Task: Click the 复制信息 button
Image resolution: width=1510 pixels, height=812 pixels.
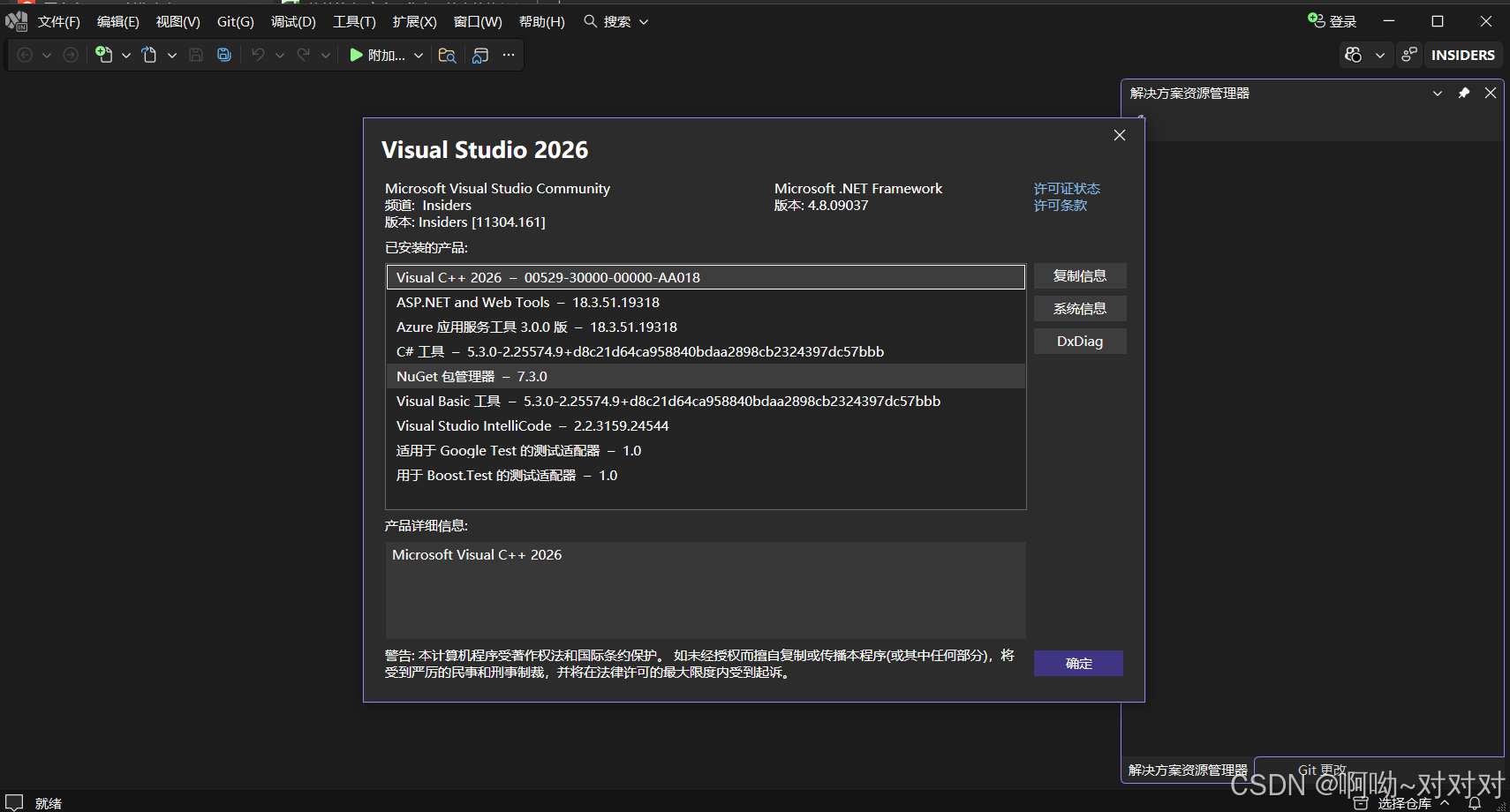Action: pyautogui.click(x=1080, y=275)
